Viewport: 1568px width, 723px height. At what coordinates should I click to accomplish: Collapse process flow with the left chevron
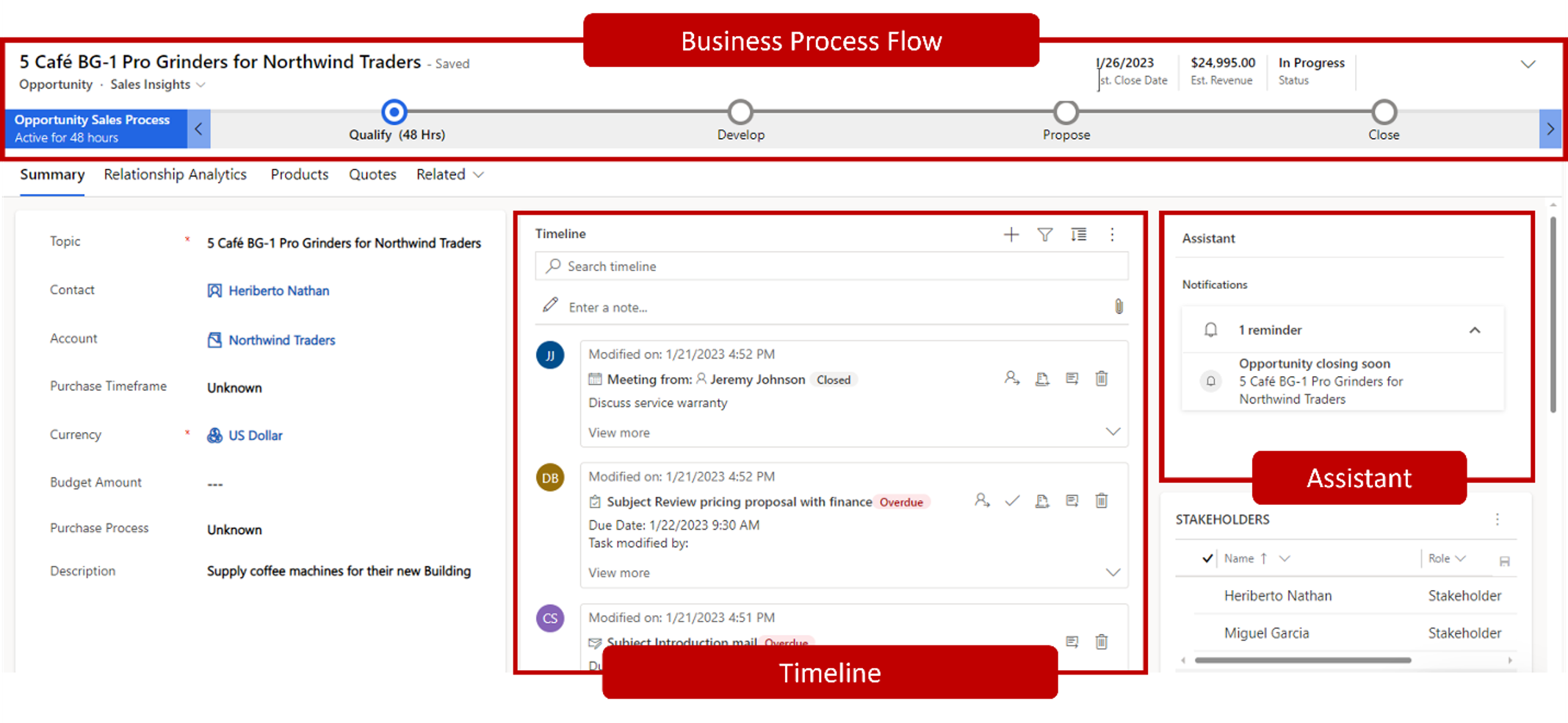coord(198,129)
